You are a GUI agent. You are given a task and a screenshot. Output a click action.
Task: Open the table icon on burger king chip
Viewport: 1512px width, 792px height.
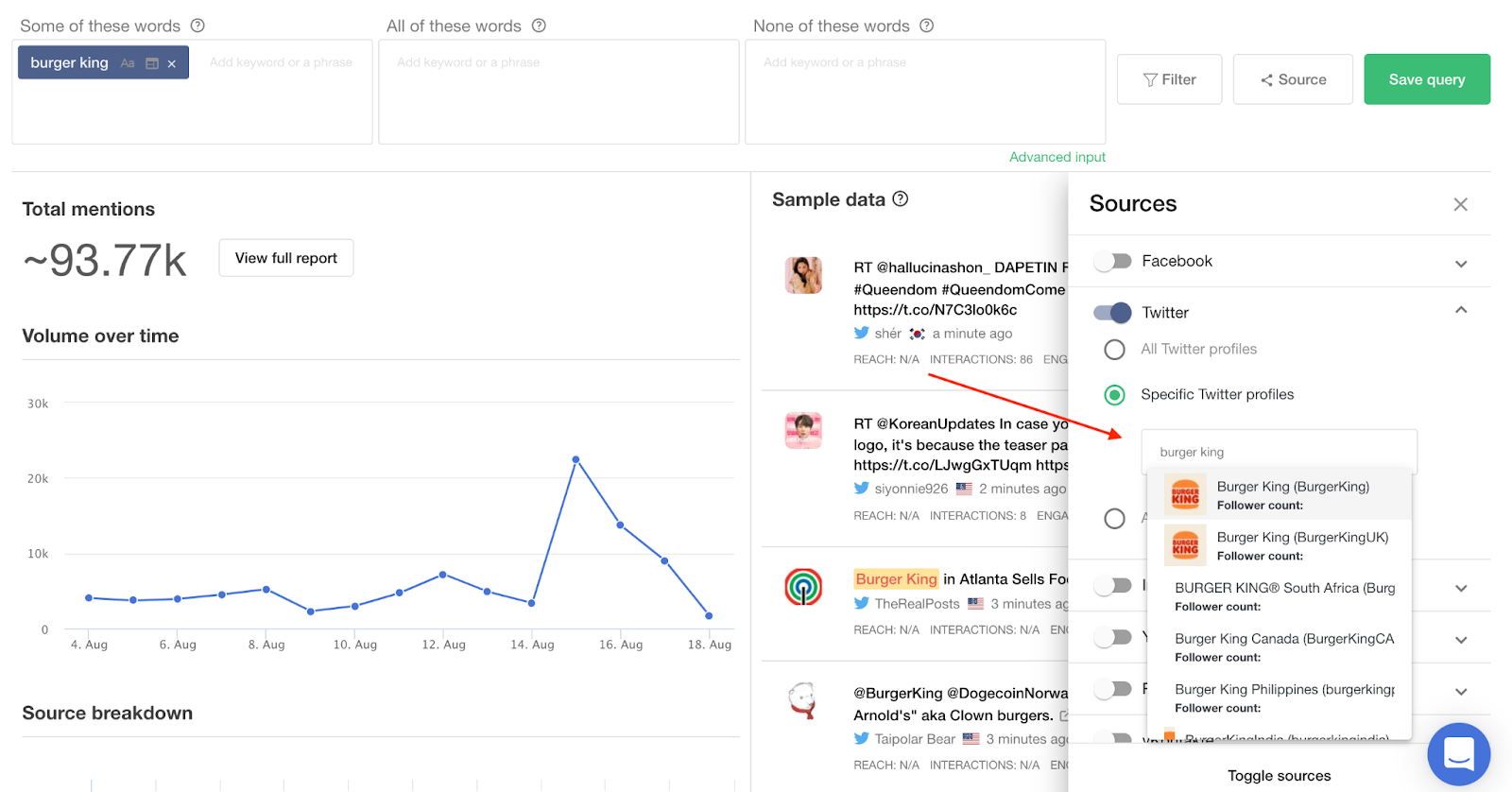click(x=152, y=63)
